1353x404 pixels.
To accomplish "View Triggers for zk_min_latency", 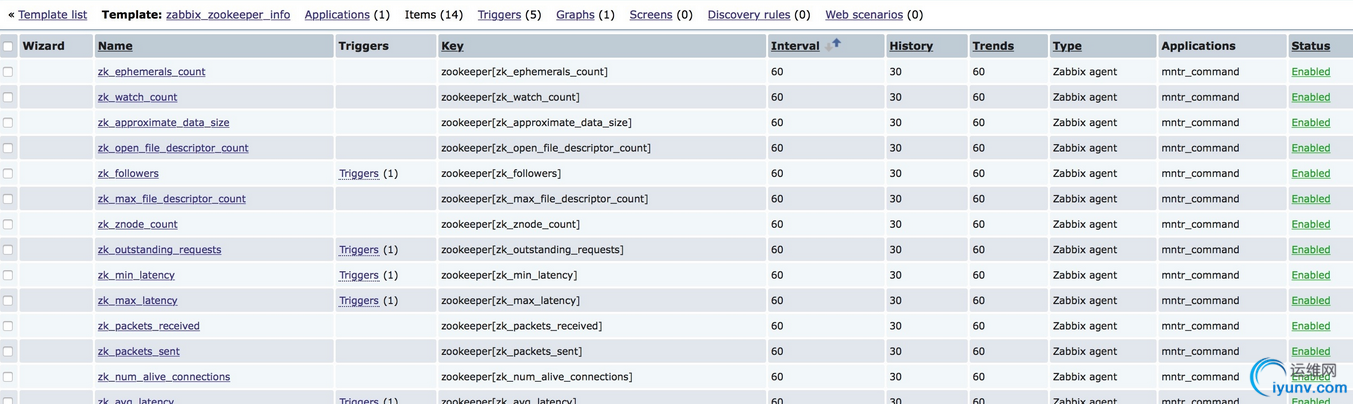I will click(359, 275).
